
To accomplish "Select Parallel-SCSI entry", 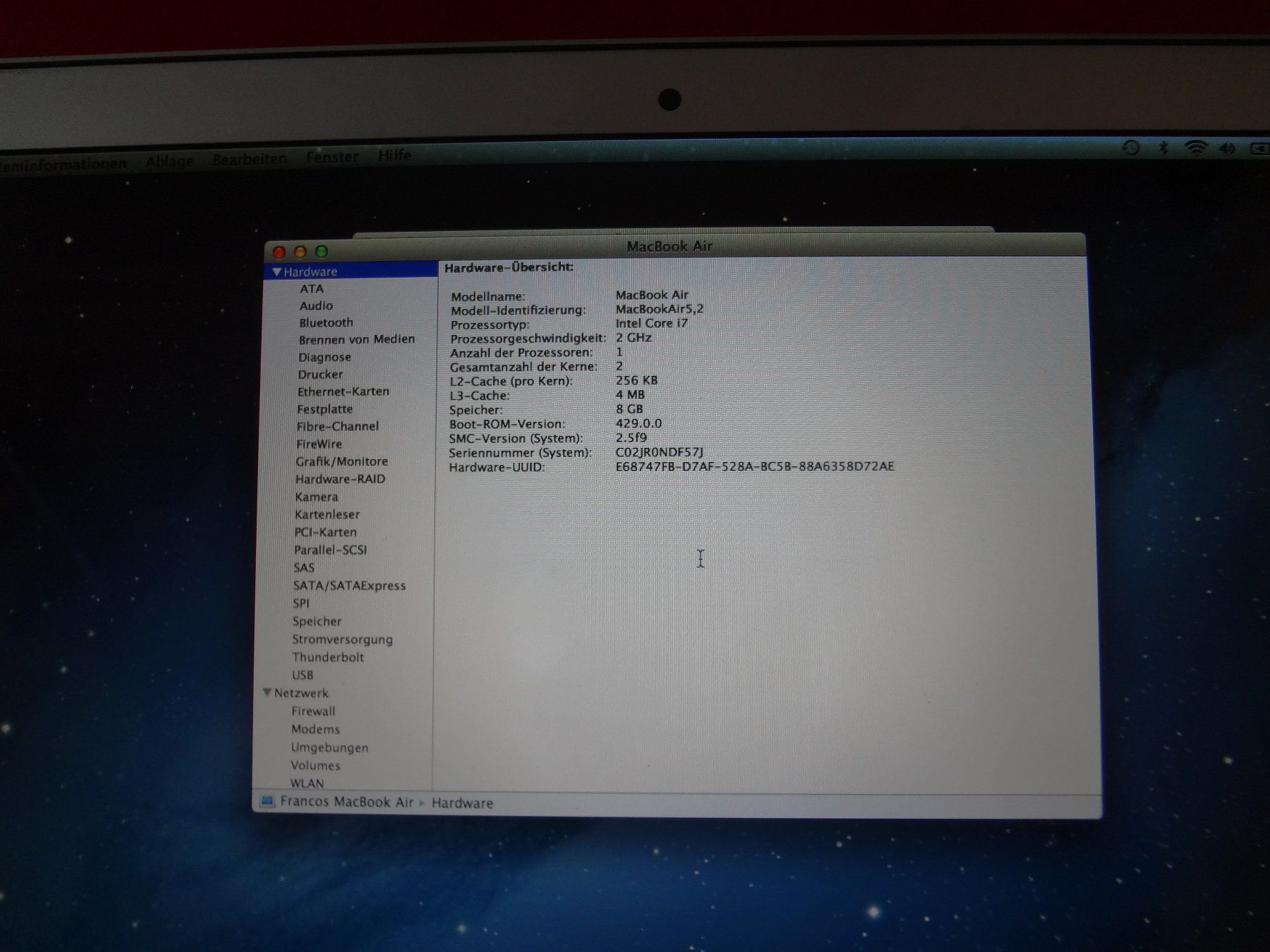I will (x=330, y=549).
